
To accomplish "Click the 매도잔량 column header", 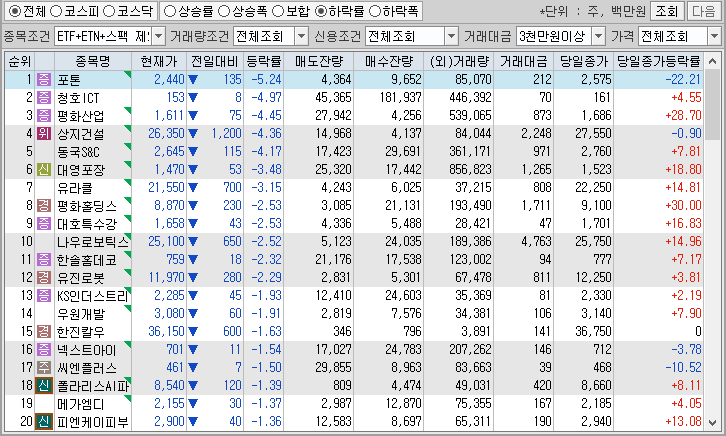I will (319, 61).
